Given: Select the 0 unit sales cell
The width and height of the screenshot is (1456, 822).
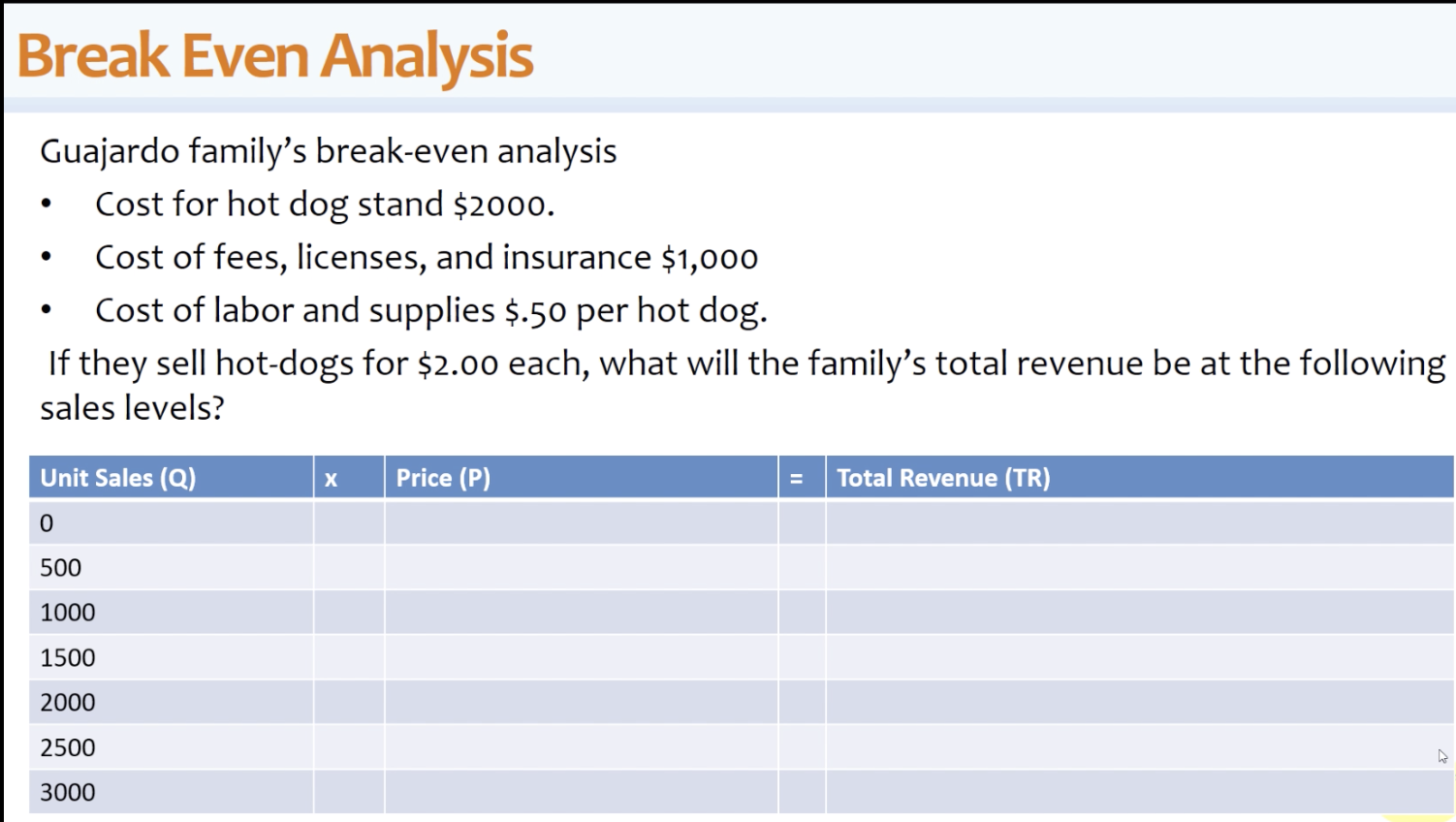Looking at the screenshot, I should tap(45, 522).
